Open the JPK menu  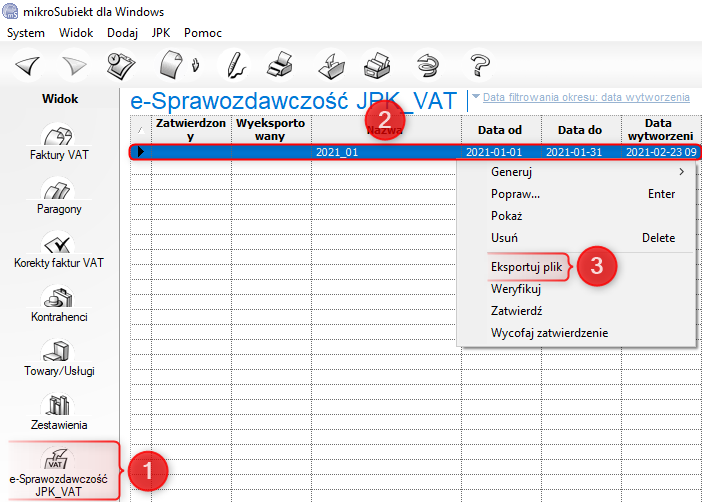coord(161,33)
